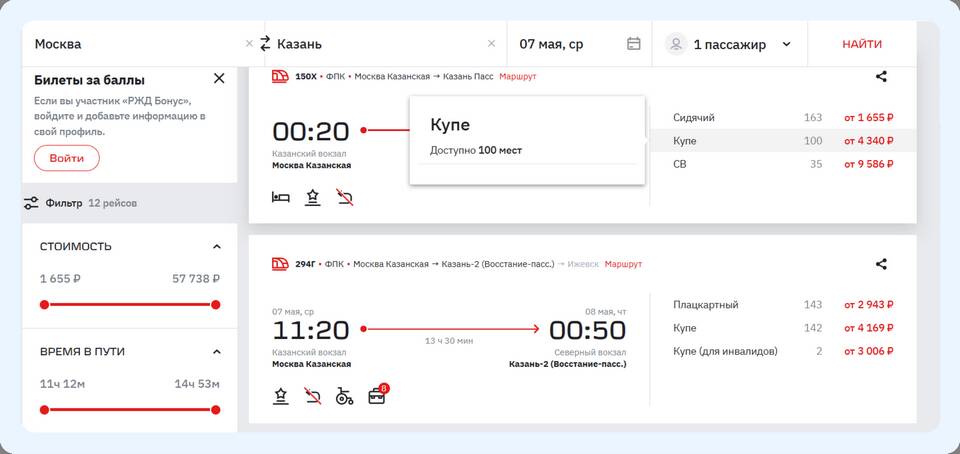Open the calendar date picker icon
Image resolution: width=960 pixels, height=454 pixels.
pyautogui.click(x=633, y=44)
